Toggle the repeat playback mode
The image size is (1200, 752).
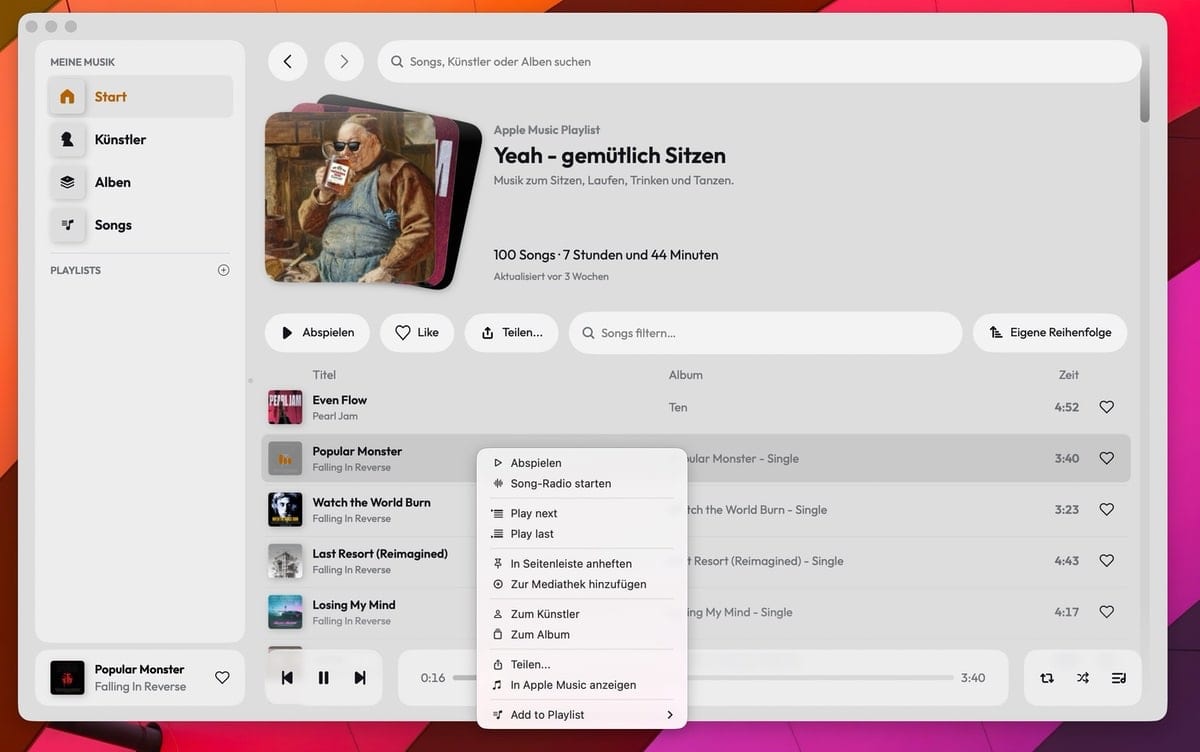pos(1047,678)
